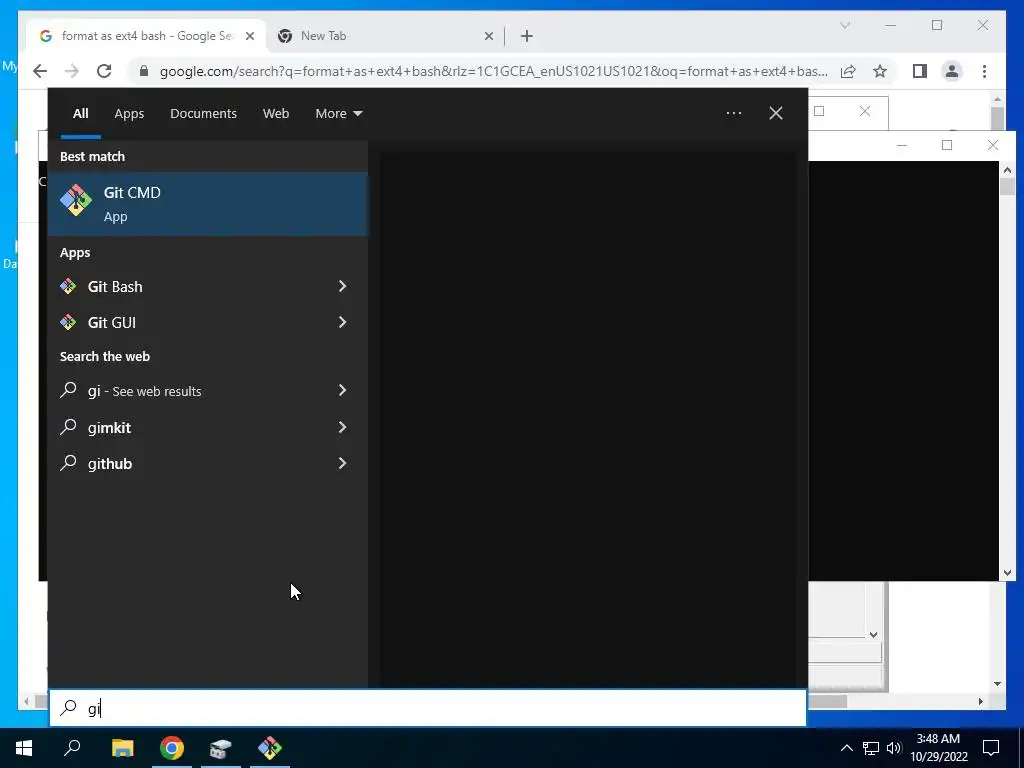The height and width of the screenshot is (768, 1024).
Task: Toggle the Chrome side panel
Action: click(x=920, y=71)
